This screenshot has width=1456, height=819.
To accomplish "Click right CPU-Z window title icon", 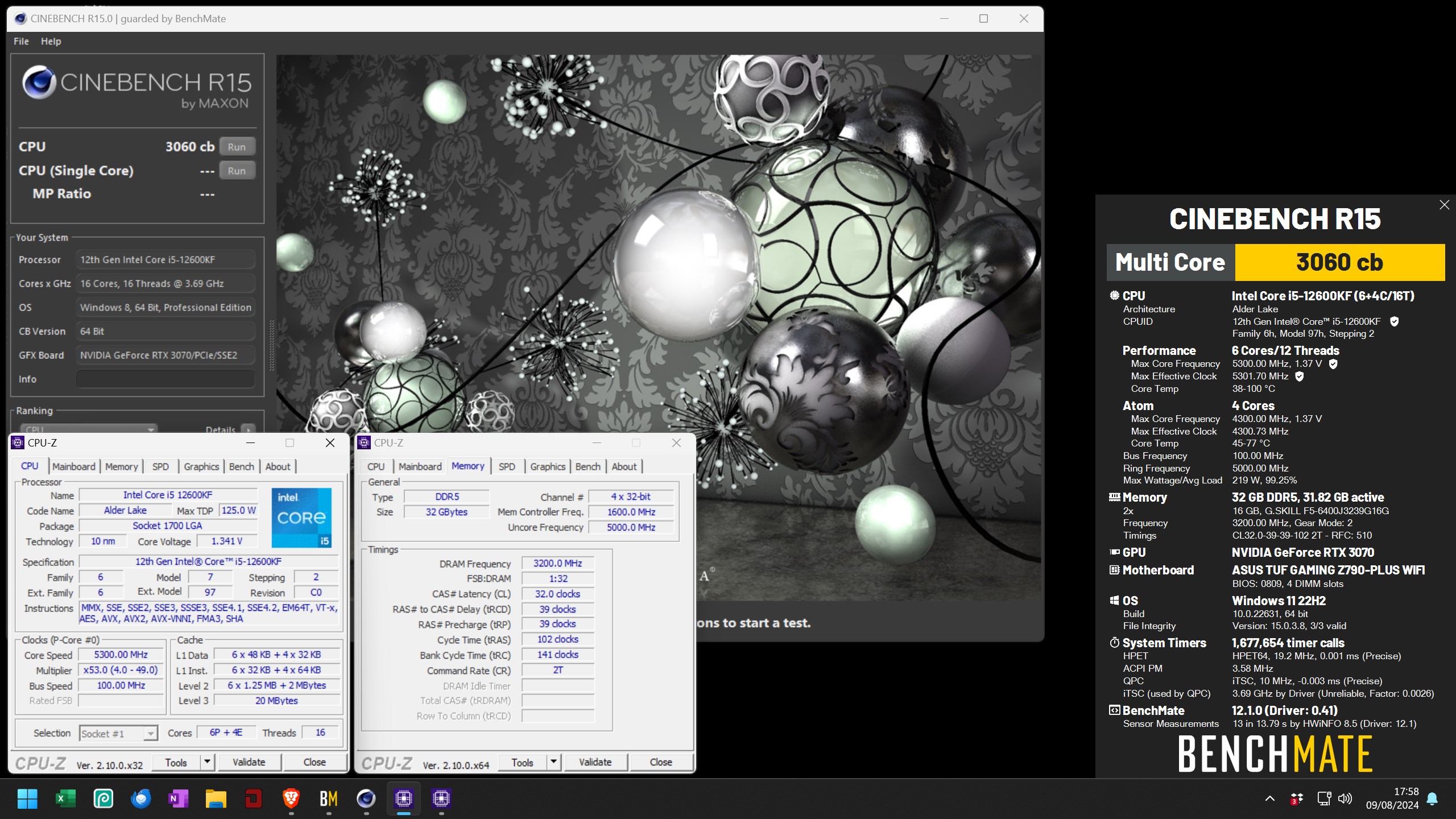I will [x=364, y=442].
